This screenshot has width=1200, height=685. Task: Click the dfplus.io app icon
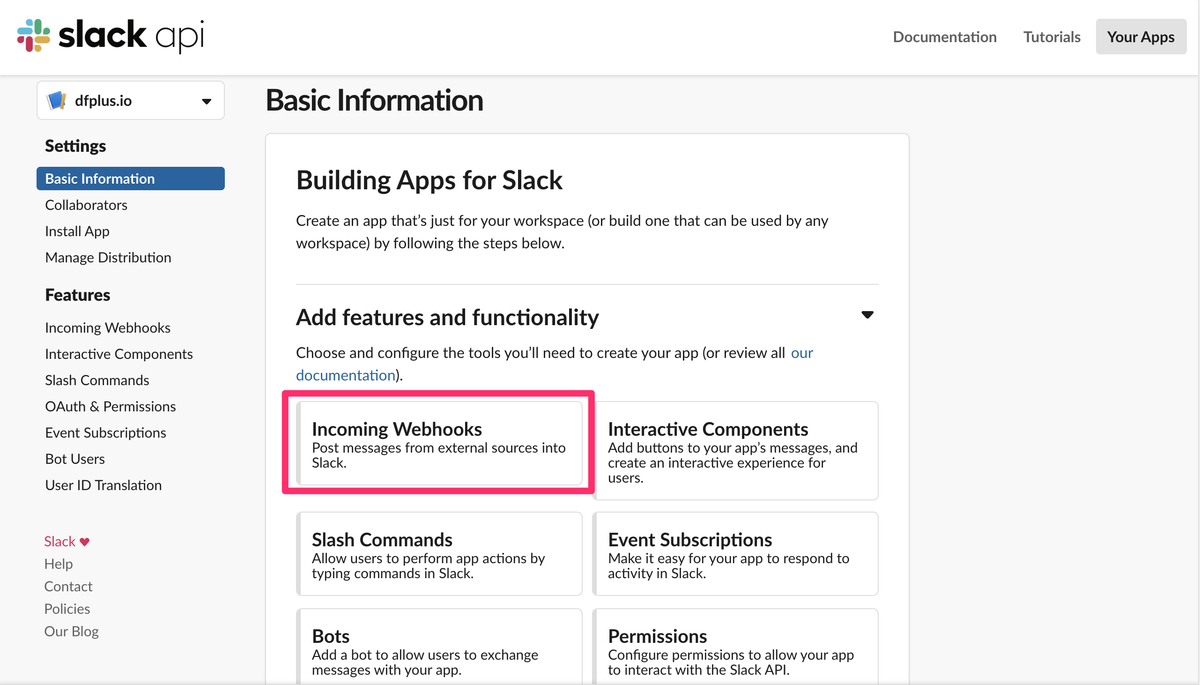click(57, 101)
